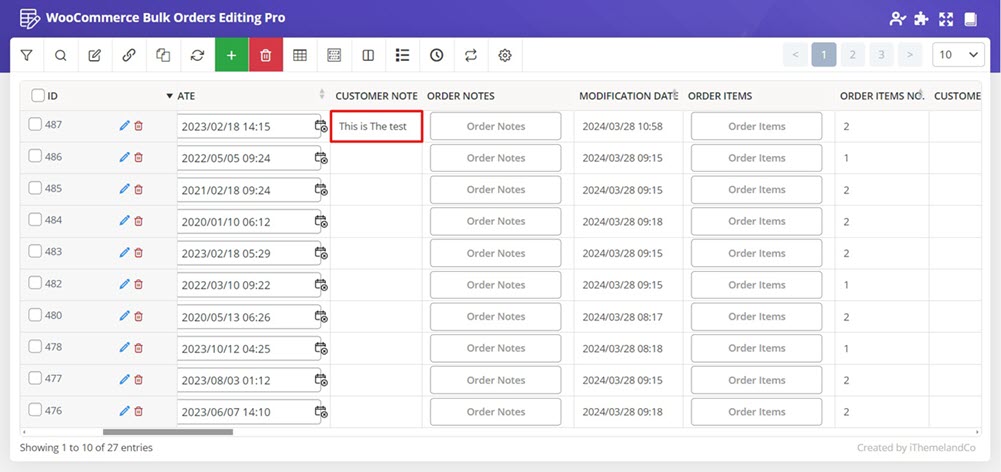Viewport: 1001px width, 472px height.
Task: Go to next page arrow
Action: click(x=910, y=55)
